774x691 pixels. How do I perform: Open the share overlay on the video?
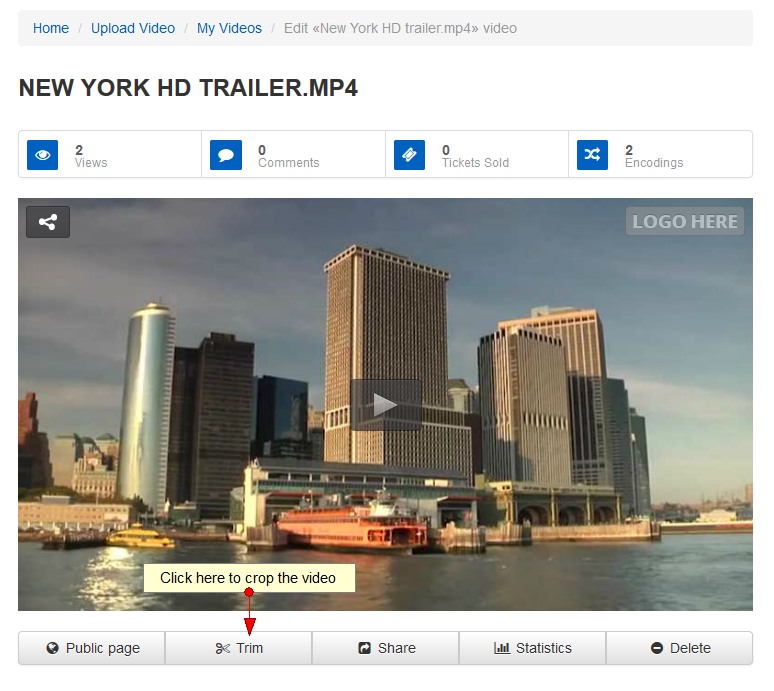[48, 222]
